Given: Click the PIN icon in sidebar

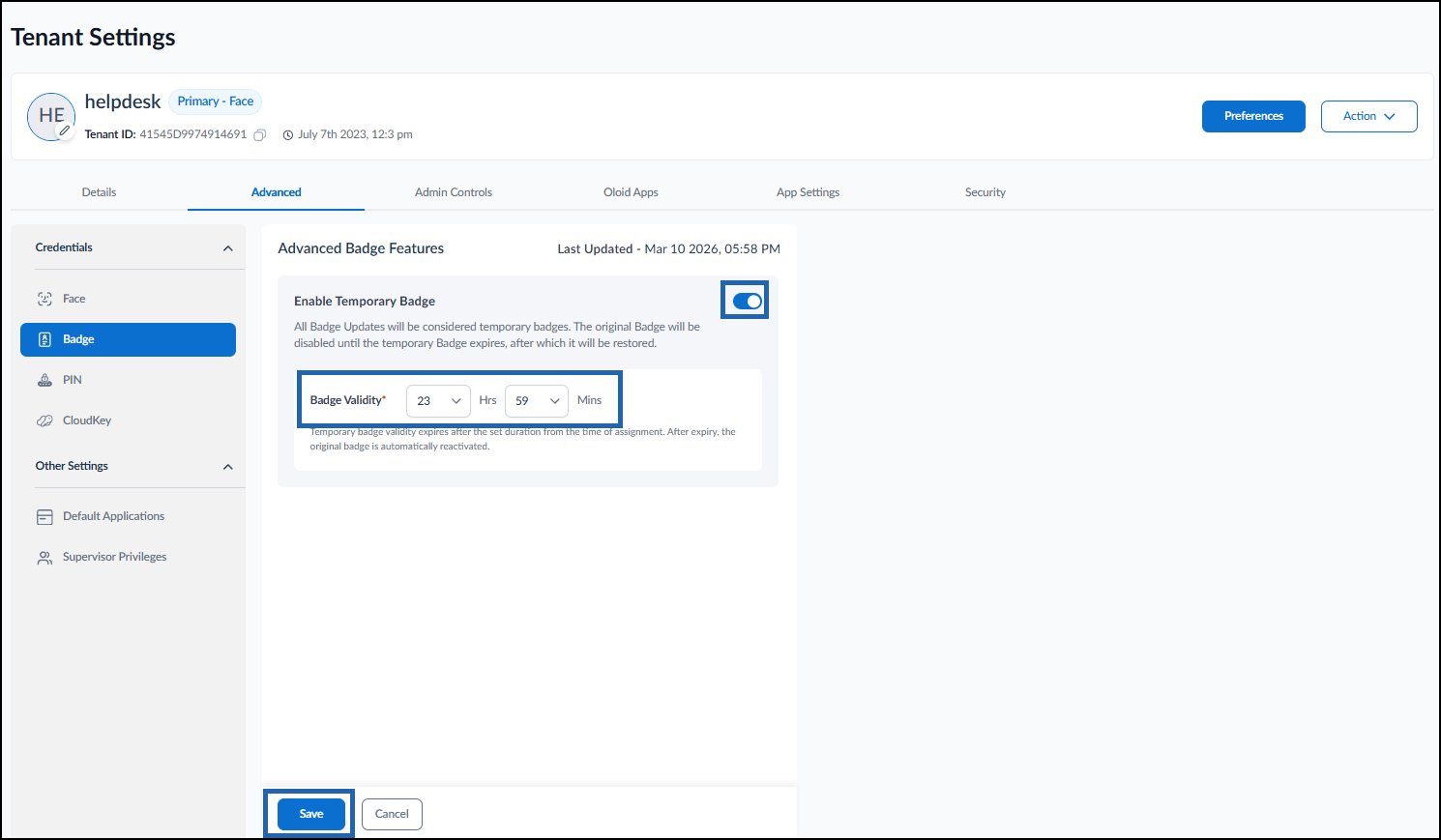Looking at the screenshot, I should click(44, 380).
